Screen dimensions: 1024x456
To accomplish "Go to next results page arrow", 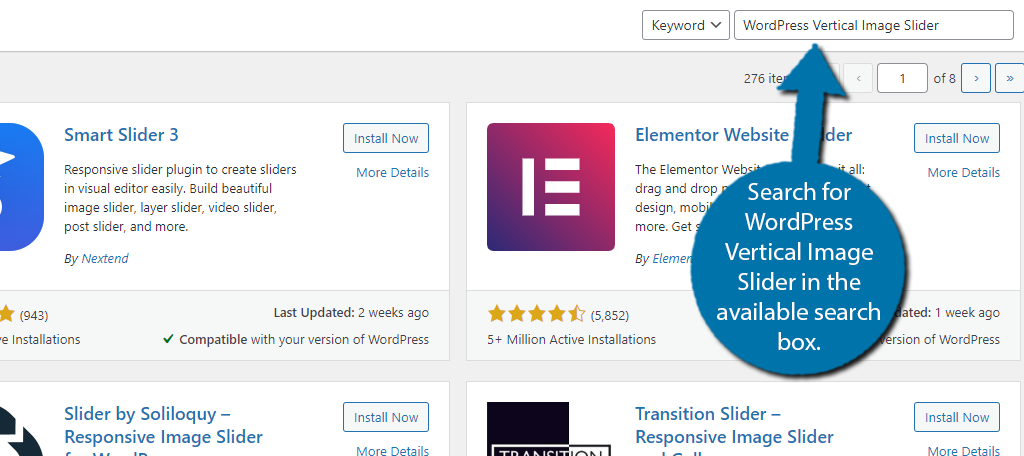I will coord(976,78).
